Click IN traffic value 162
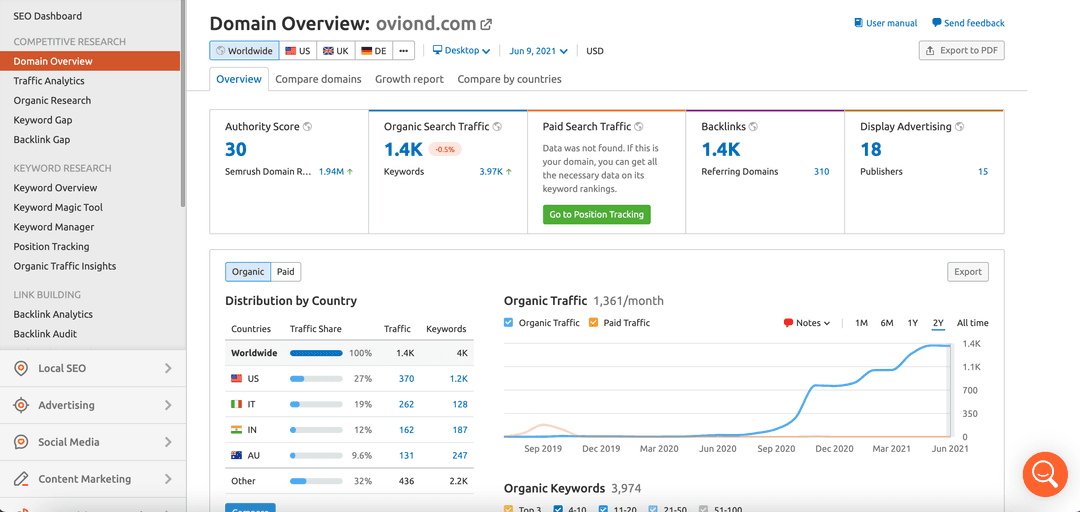 (x=406, y=429)
